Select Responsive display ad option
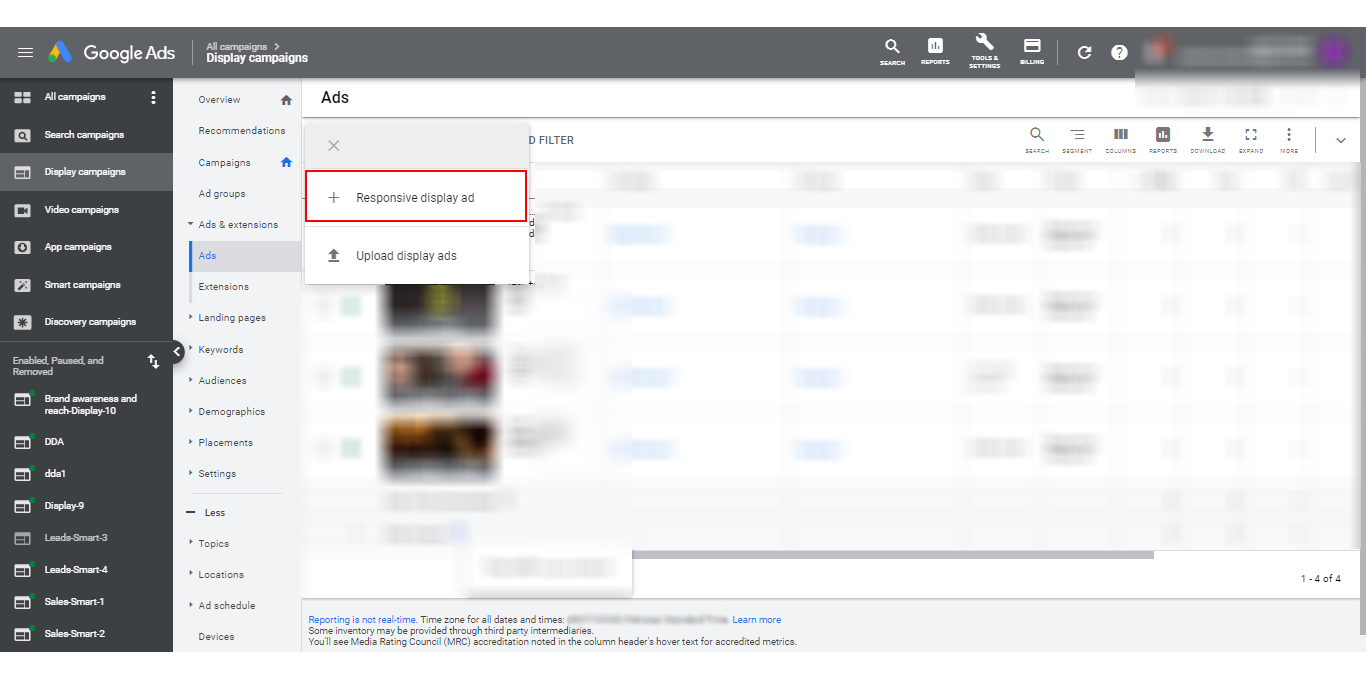The height and width of the screenshot is (679, 1366). point(416,197)
